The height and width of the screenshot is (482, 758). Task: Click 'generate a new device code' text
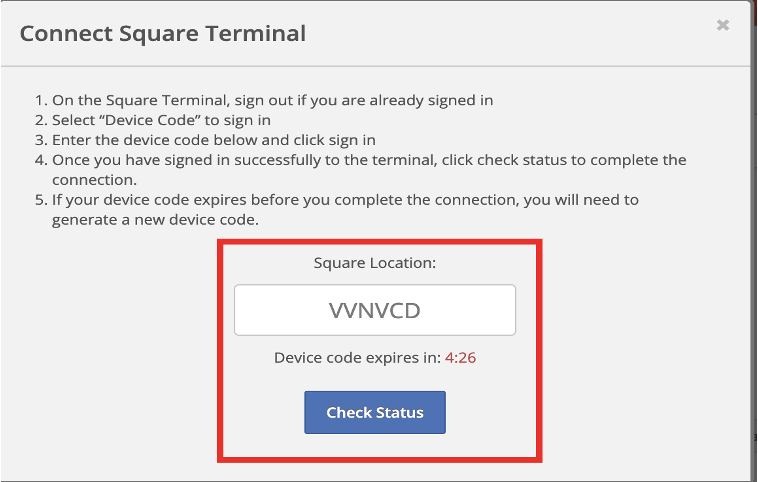coord(155,220)
